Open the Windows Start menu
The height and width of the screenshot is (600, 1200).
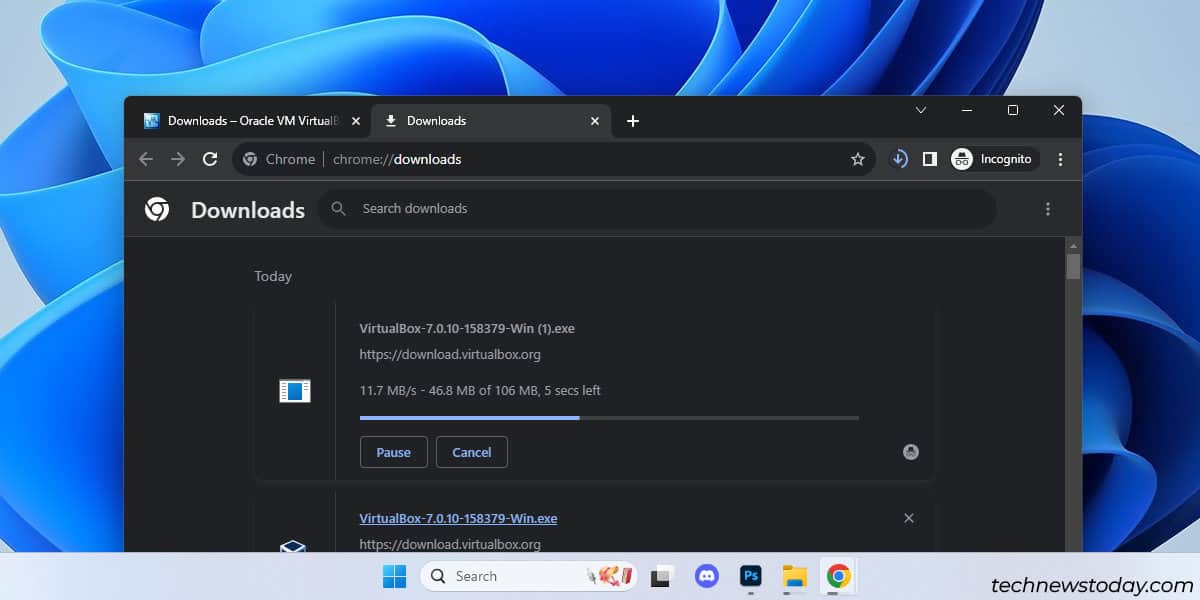coord(394,576)
